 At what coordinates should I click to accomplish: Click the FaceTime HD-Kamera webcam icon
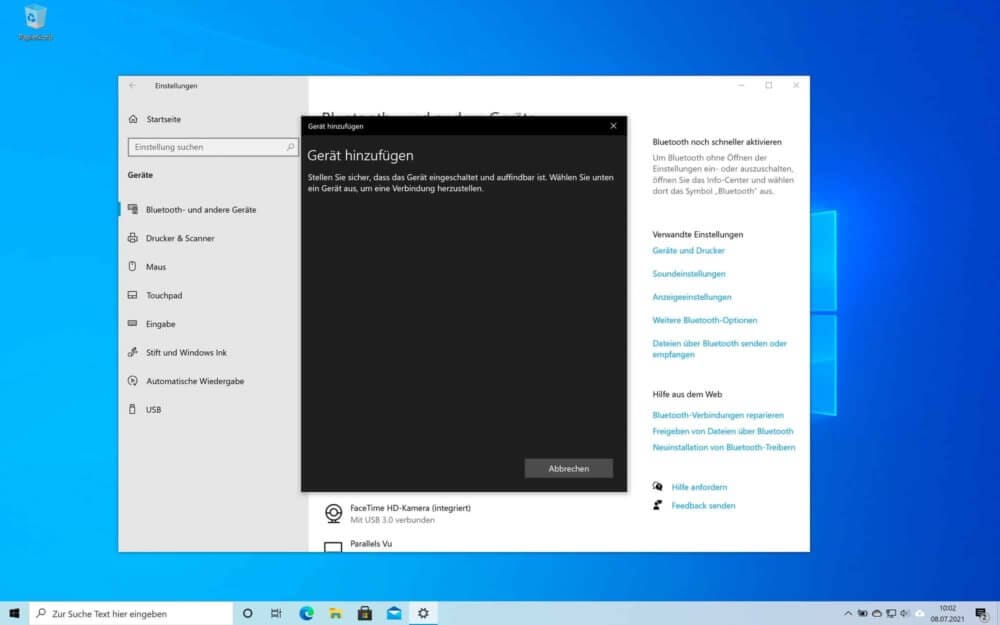(334, 513)
